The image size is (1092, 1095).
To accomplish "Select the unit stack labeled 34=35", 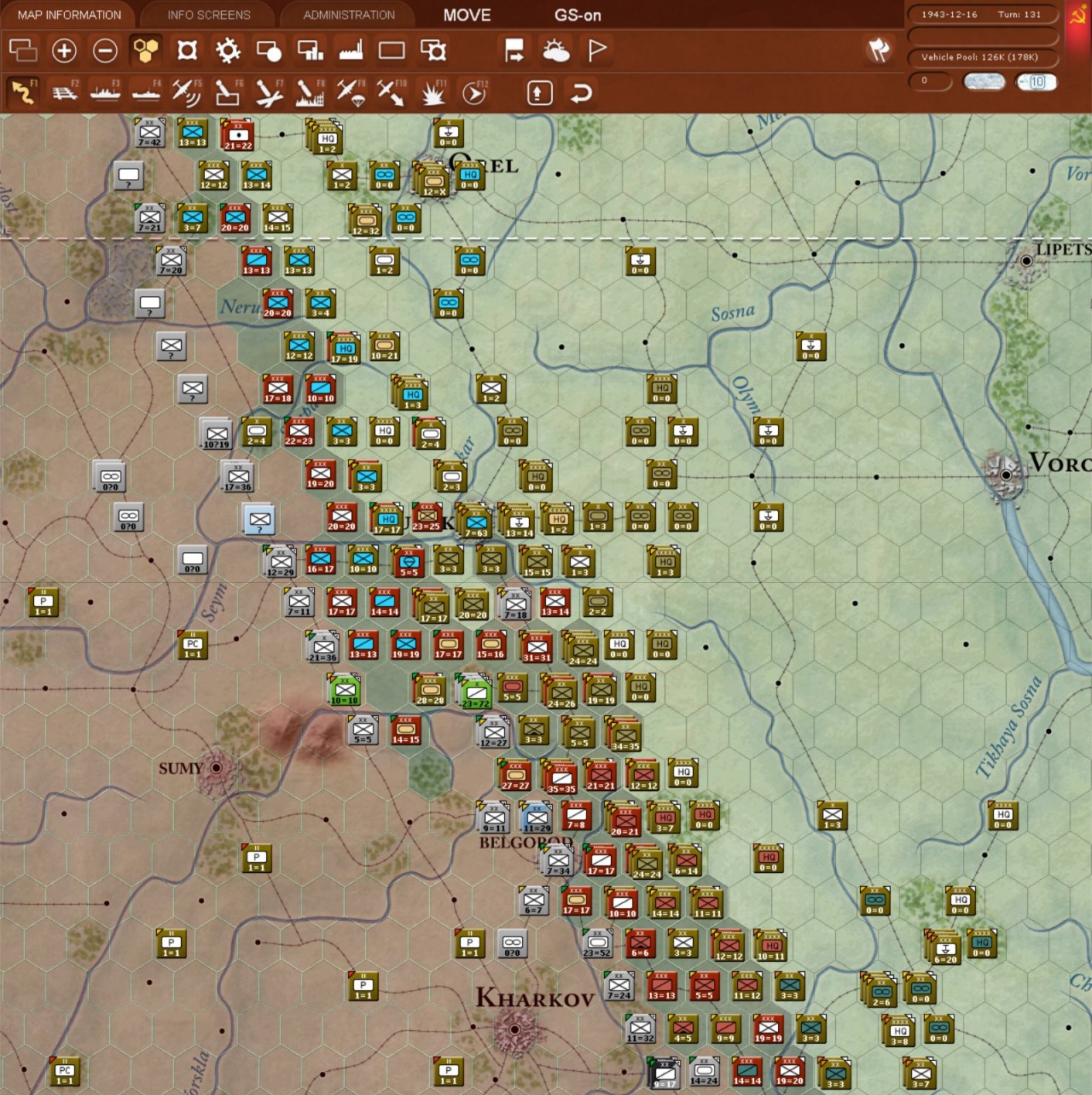I will click(624, 734).
